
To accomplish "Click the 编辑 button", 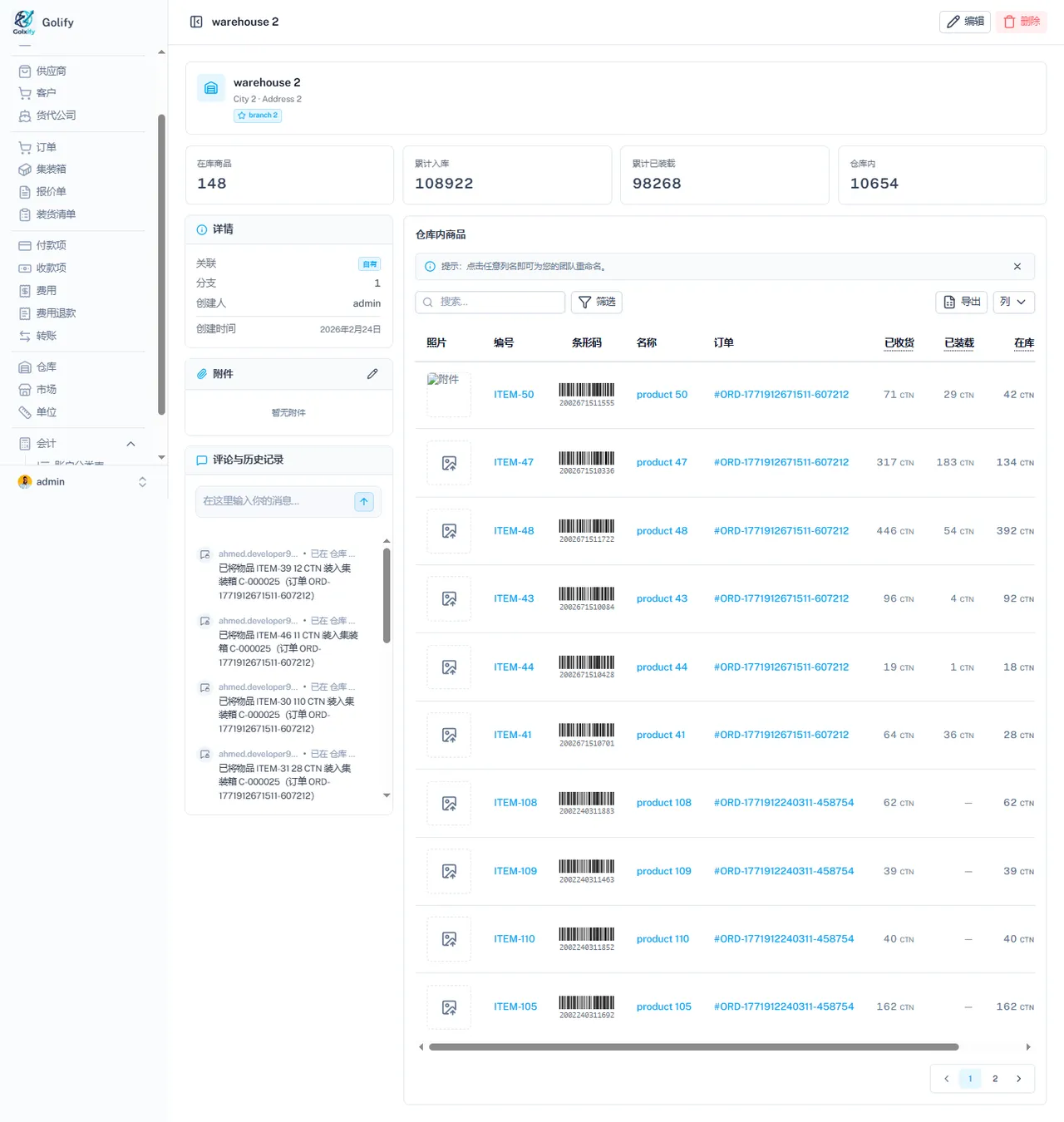I will [x=965, y=22].
